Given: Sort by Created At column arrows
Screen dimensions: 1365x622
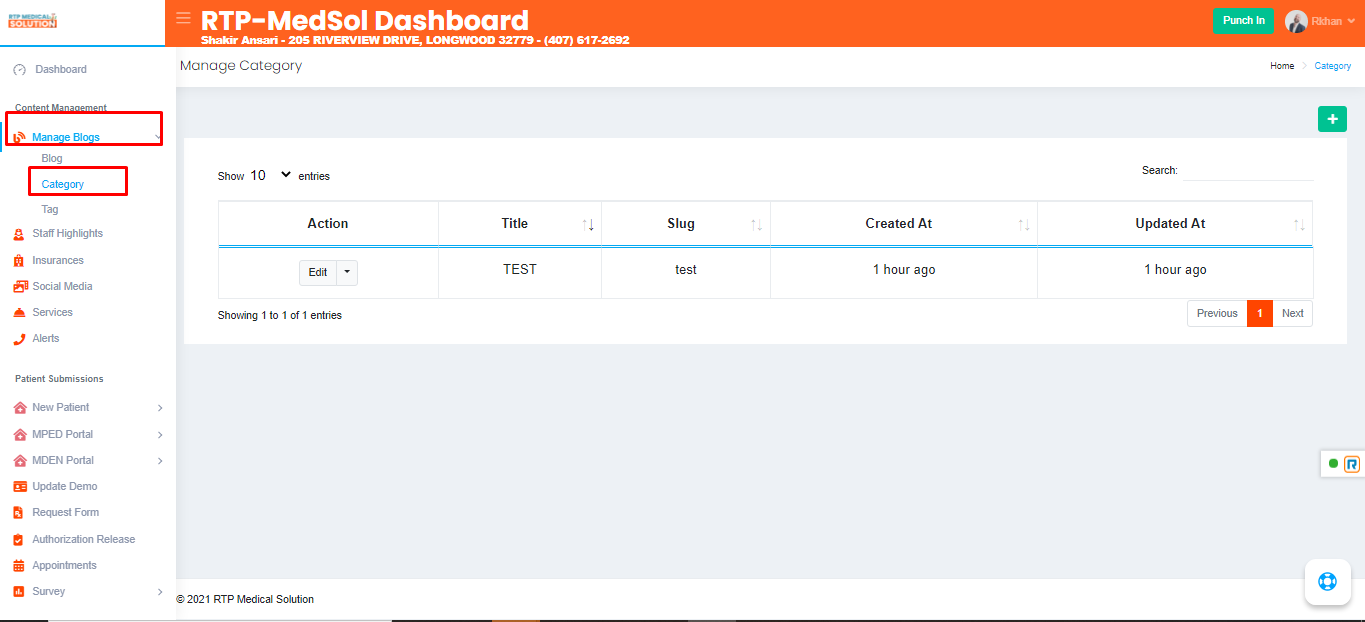Looking at the screenshot, I should 1024,225.
